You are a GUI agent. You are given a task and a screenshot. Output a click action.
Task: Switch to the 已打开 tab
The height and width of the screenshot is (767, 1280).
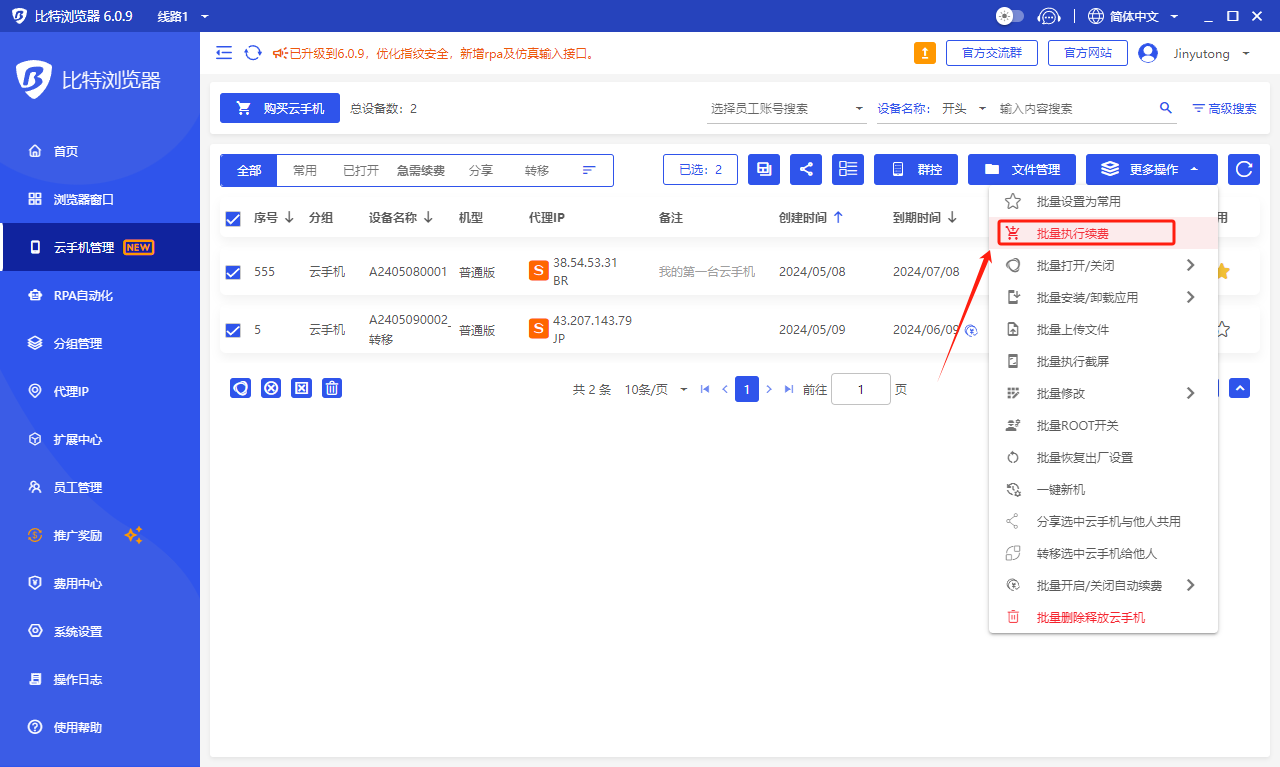(x=361, y=170)
